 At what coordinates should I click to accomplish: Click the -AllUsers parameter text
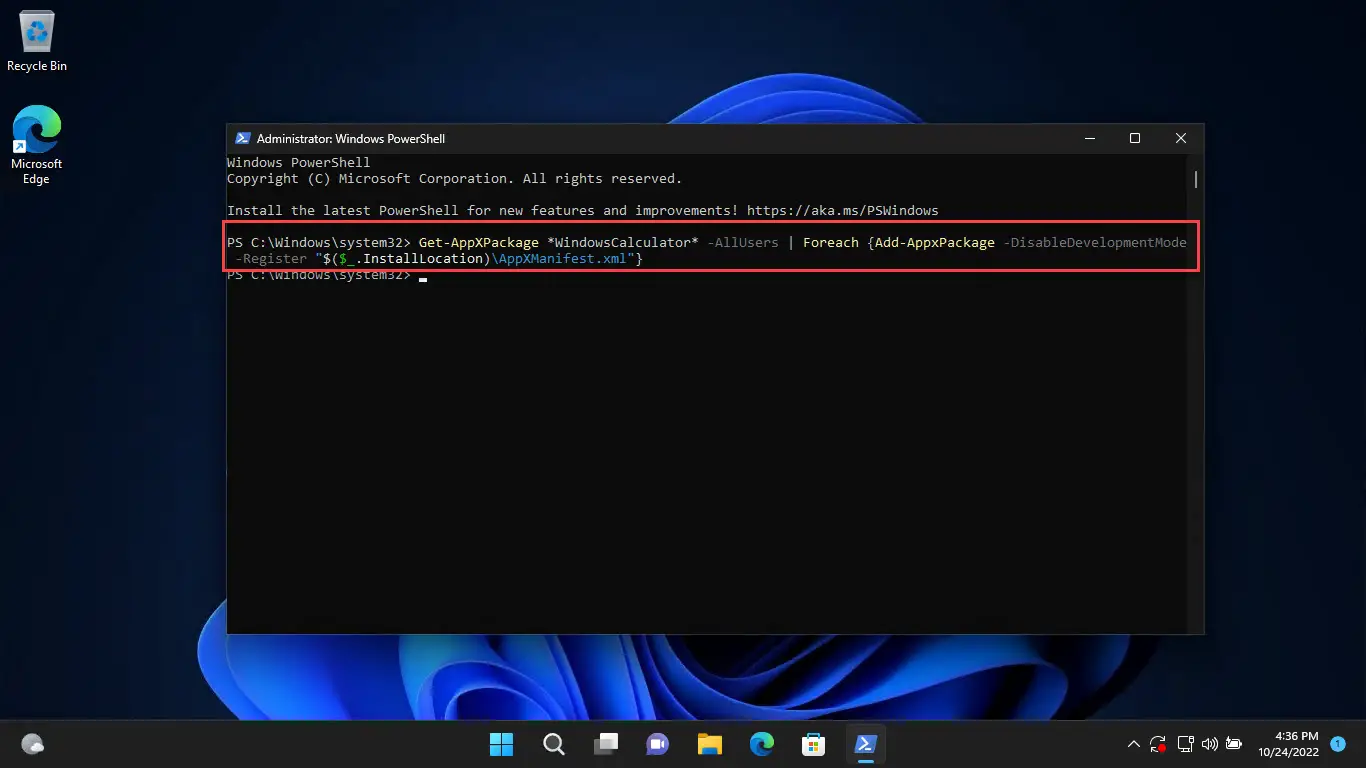(x=742, y=242)
